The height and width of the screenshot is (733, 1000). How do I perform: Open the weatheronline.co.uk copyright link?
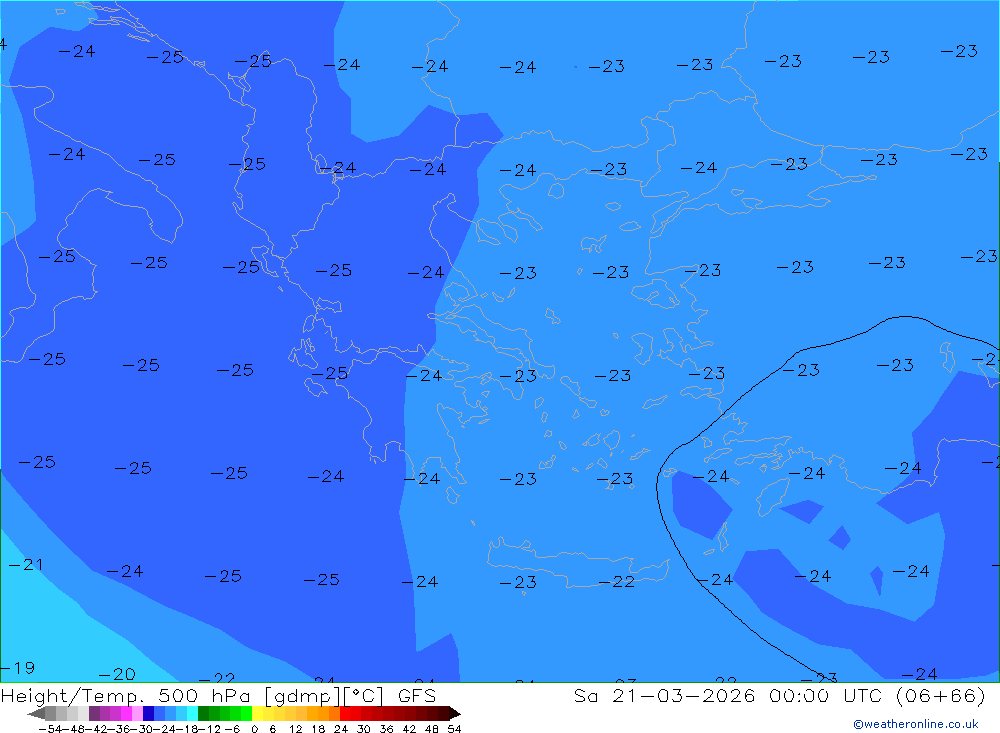(x=916, y=724)
